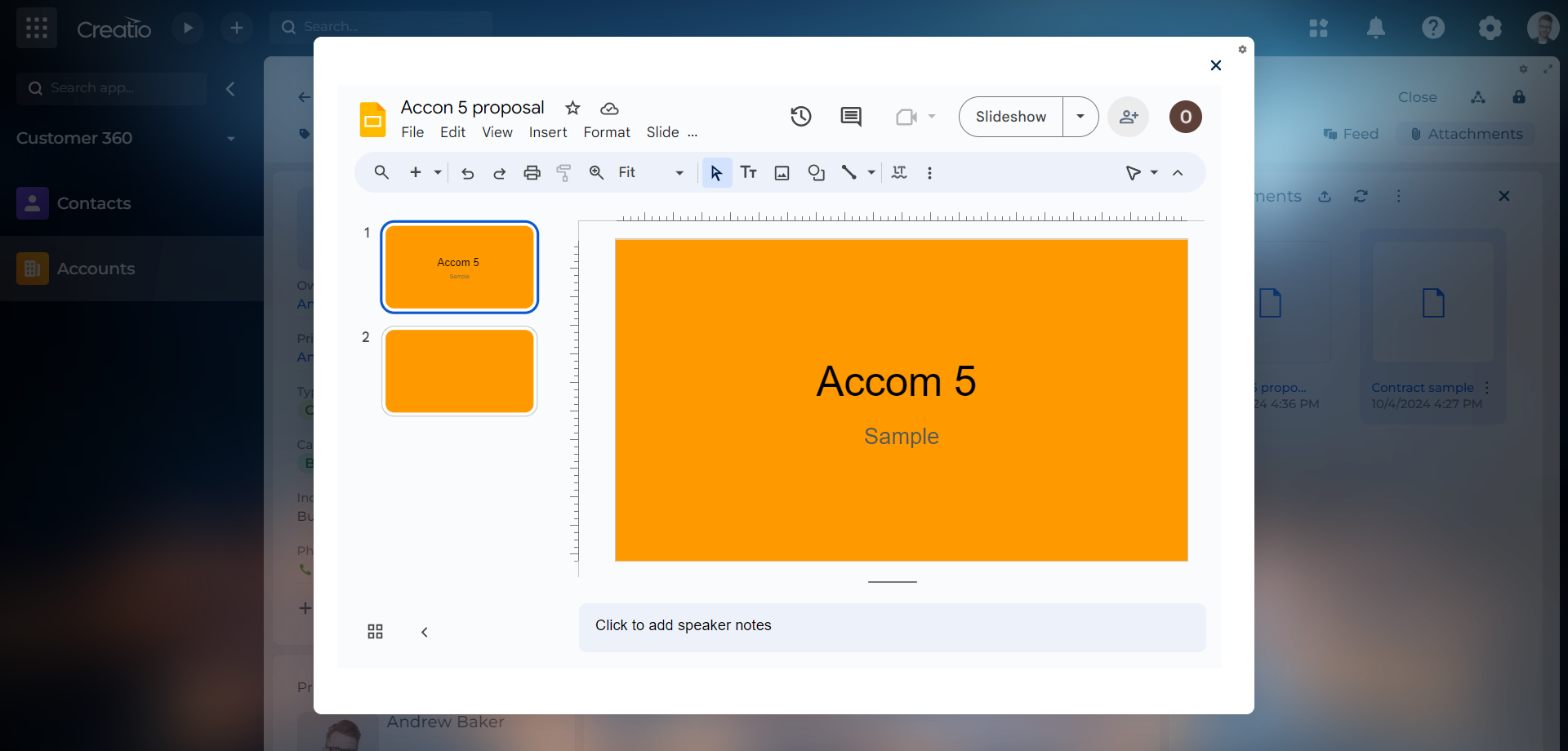Select the text box tool
Image resolution: width=1568 pixels, height=751 pixels.
(748, 172)
